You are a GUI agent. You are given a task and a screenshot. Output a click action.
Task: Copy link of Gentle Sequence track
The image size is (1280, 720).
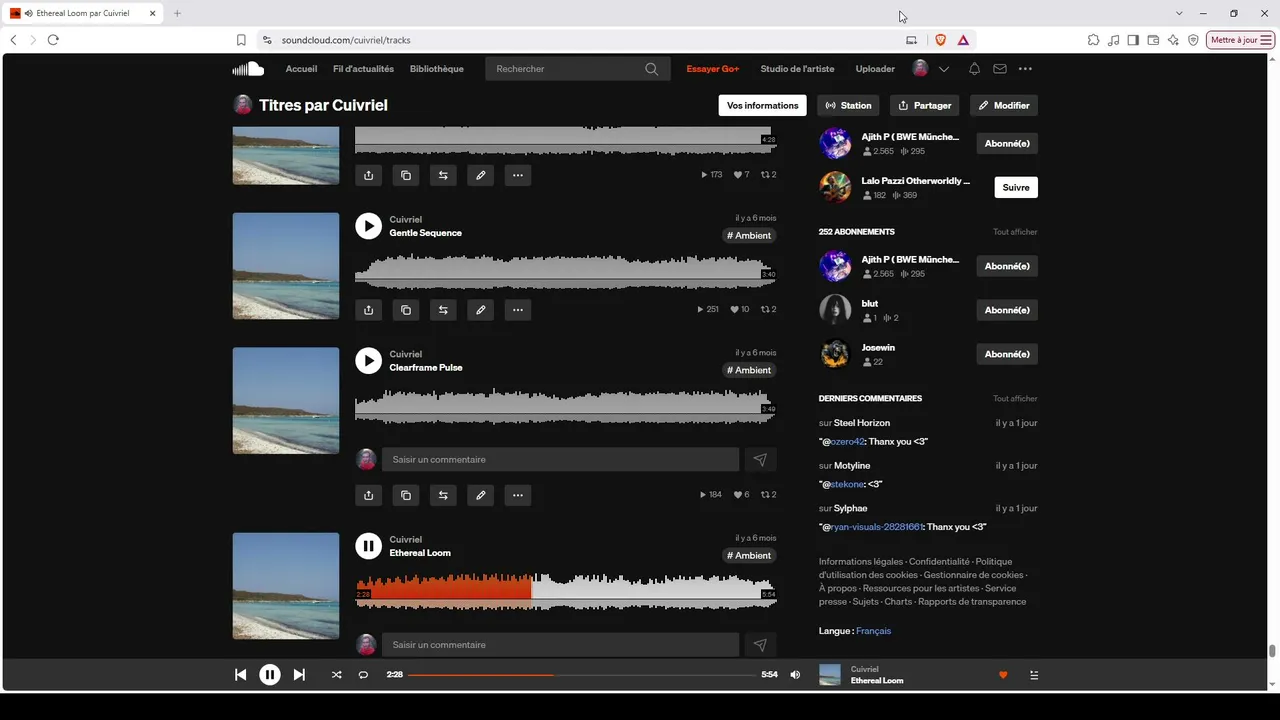coord(406,310)
